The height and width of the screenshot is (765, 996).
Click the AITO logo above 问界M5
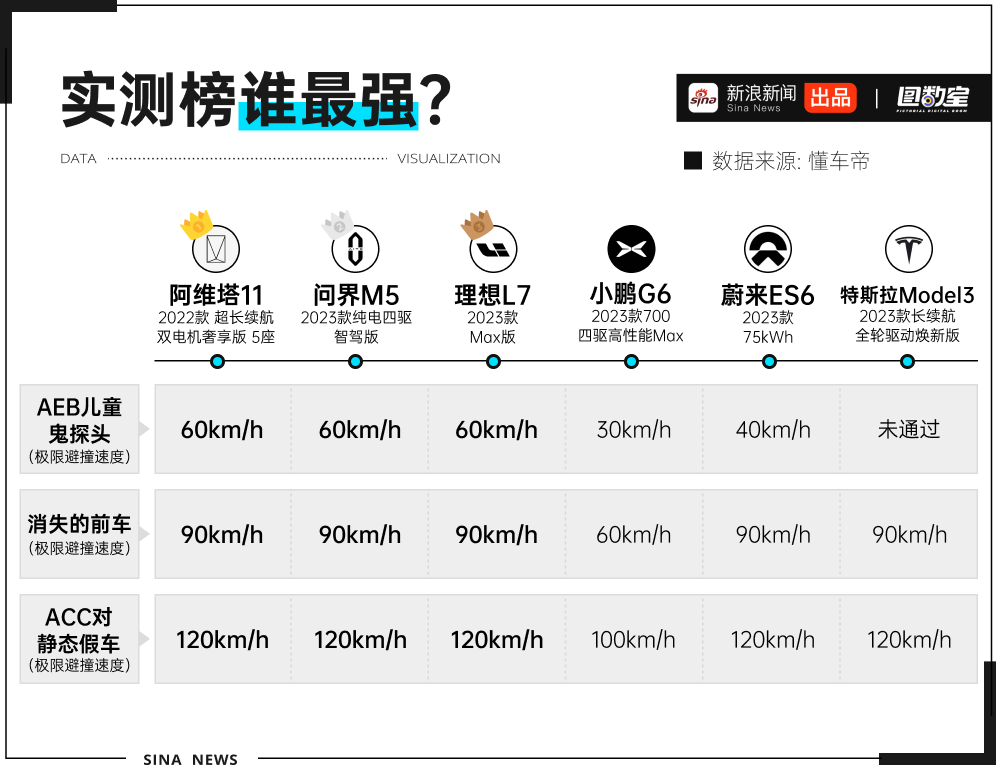coord(355,248)
